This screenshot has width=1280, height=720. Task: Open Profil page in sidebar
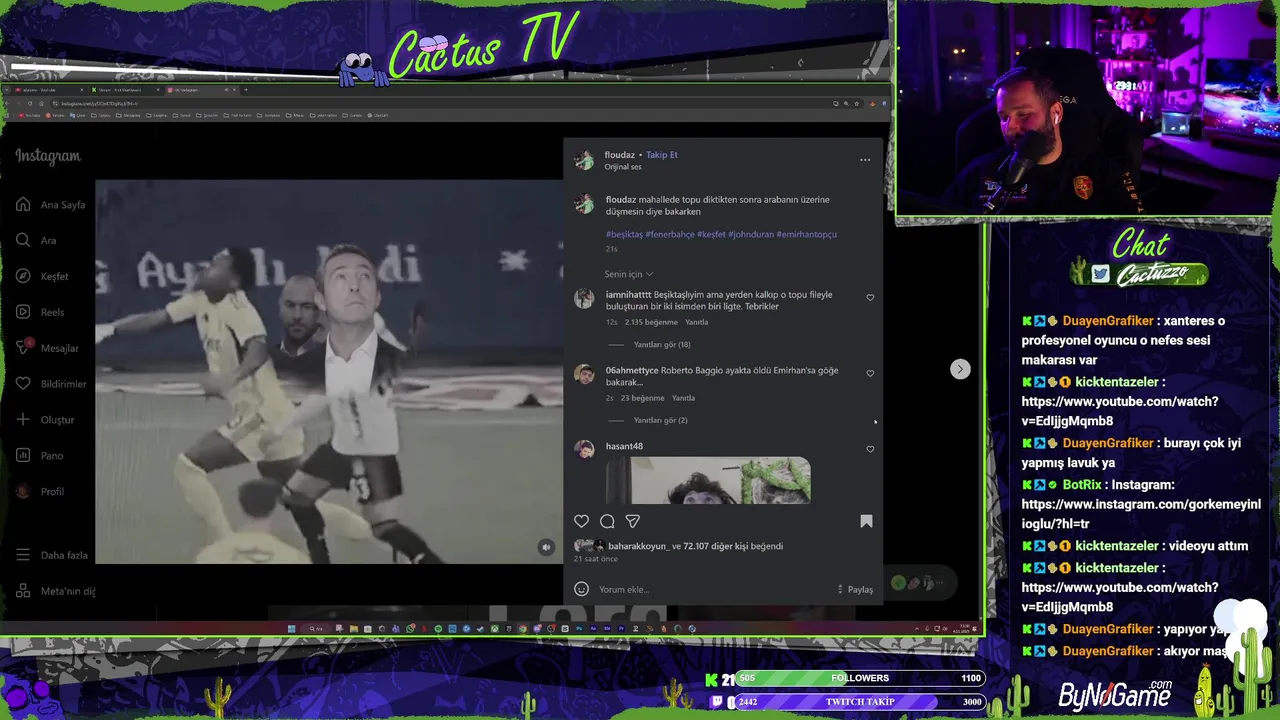[40, 491]
